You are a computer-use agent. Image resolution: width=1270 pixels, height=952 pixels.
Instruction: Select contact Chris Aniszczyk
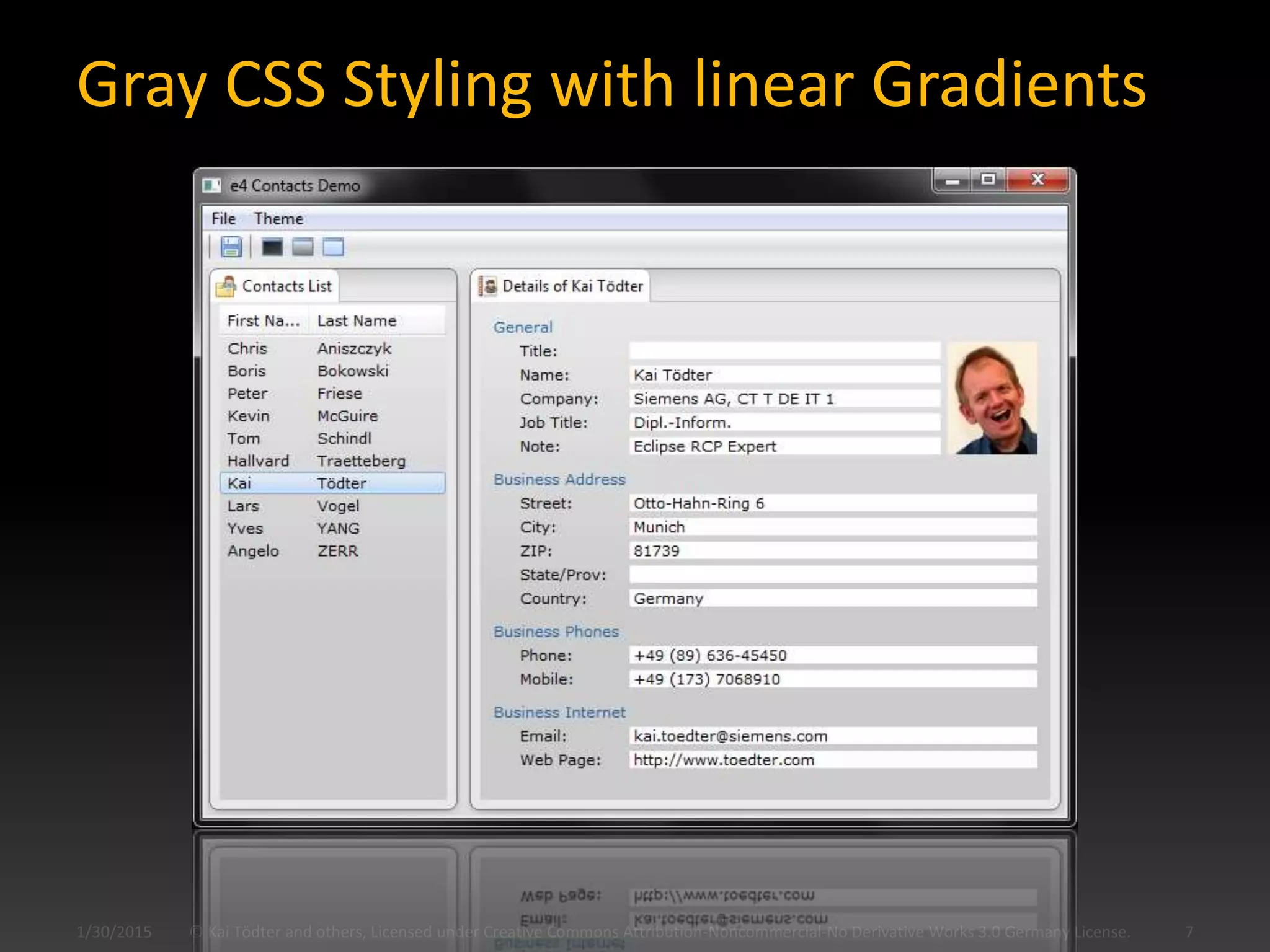(332, 348)
